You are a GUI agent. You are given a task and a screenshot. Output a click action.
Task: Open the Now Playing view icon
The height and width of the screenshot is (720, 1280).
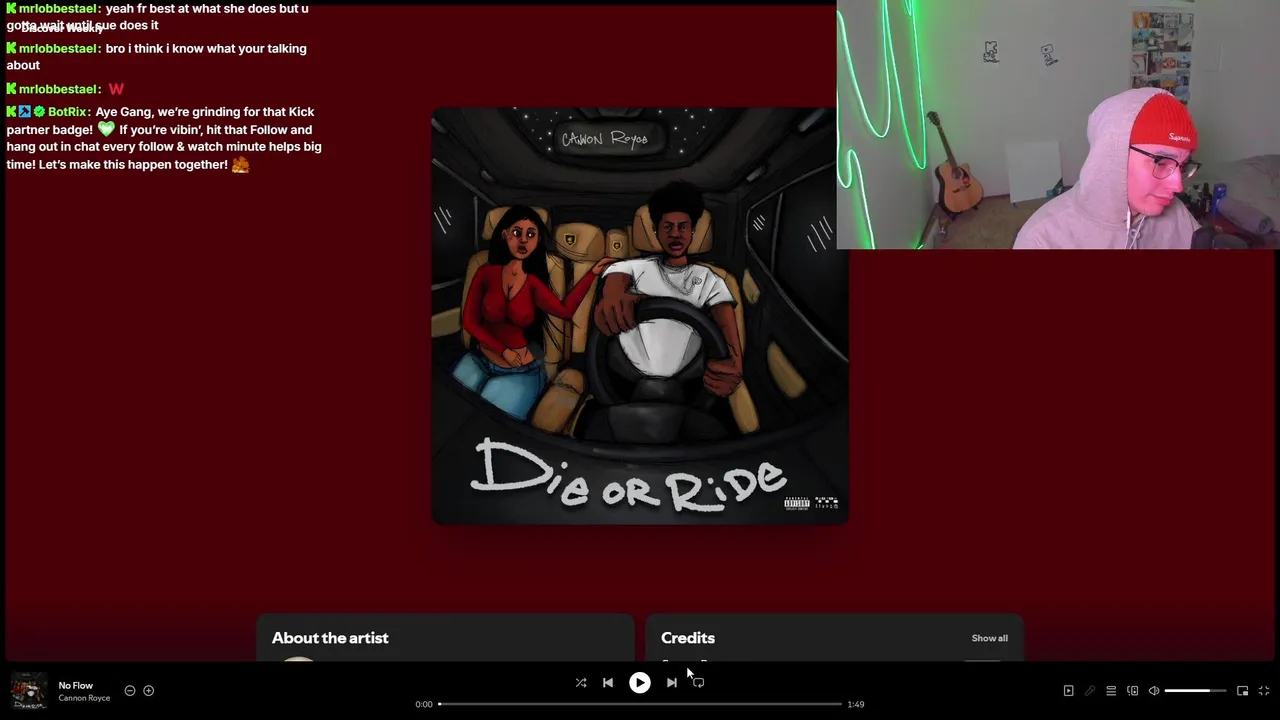pos(1068,691)
